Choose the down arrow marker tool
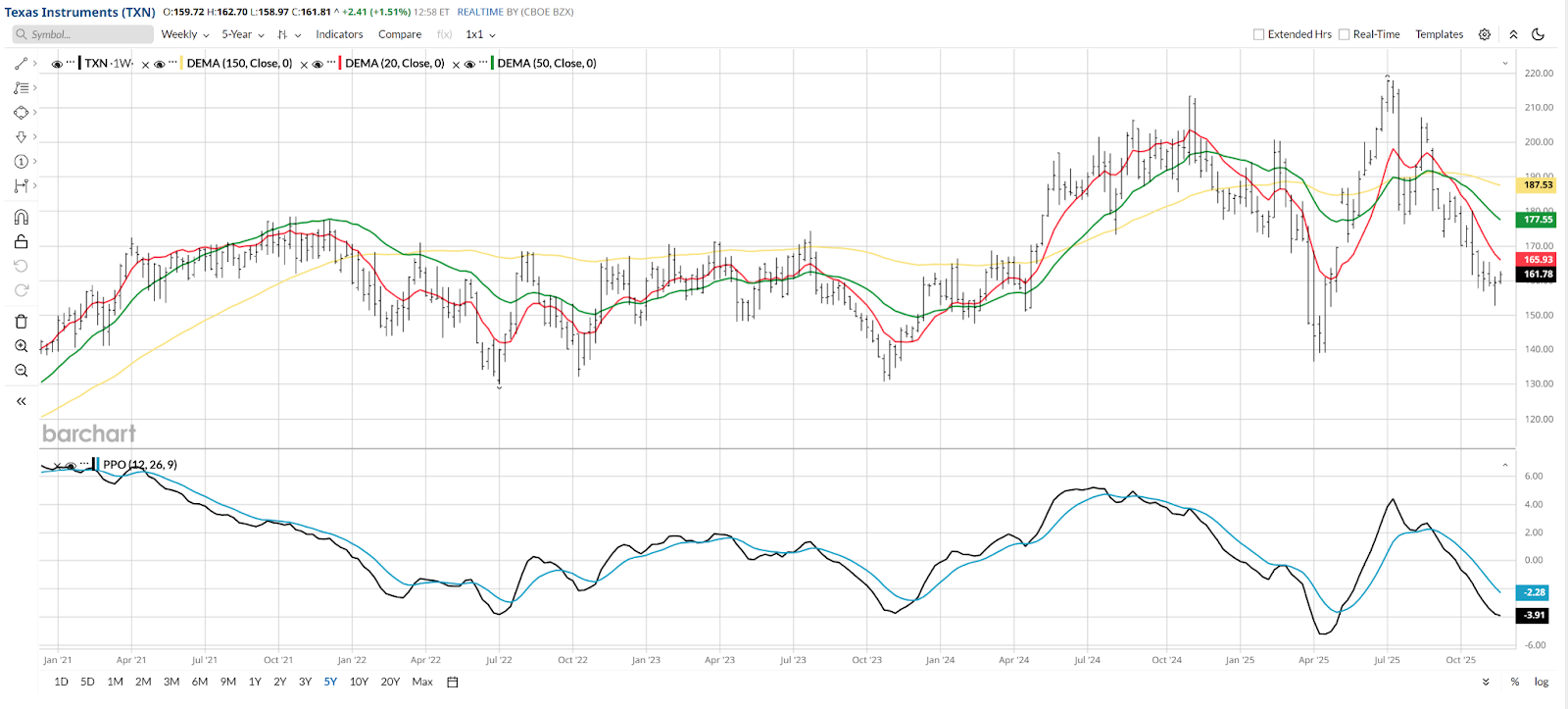Screen dimensions: 1568x709 pos(21,137)
